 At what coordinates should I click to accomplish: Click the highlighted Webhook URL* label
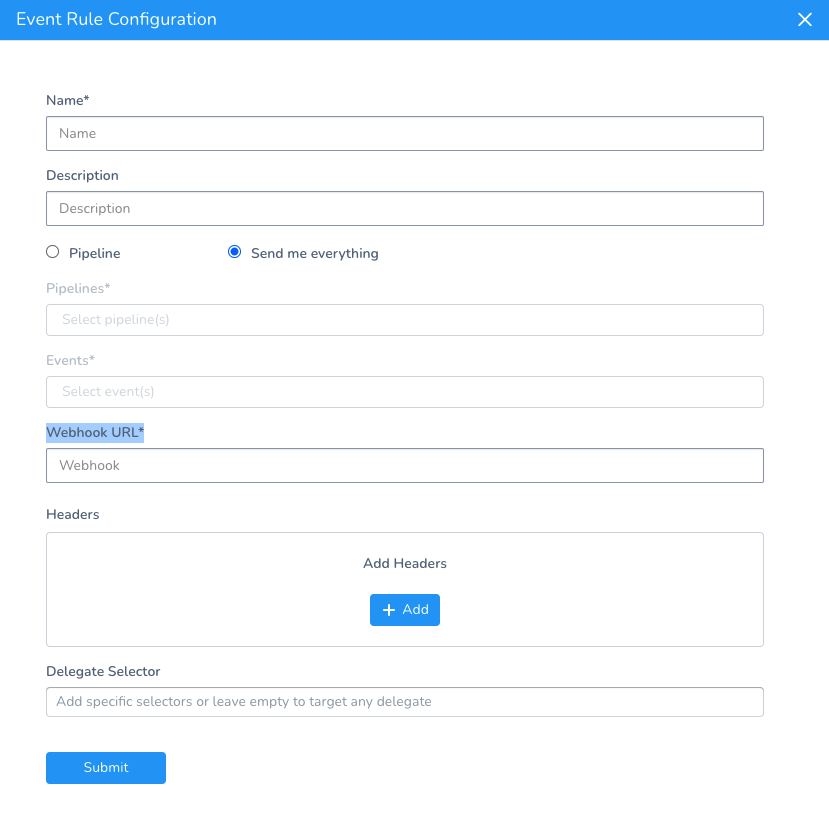(95, 432)
